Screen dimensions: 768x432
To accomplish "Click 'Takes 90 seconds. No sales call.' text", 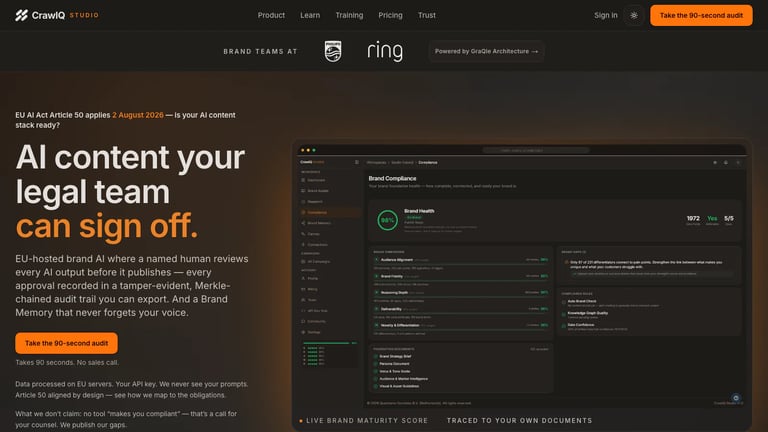I will [67, 362].
